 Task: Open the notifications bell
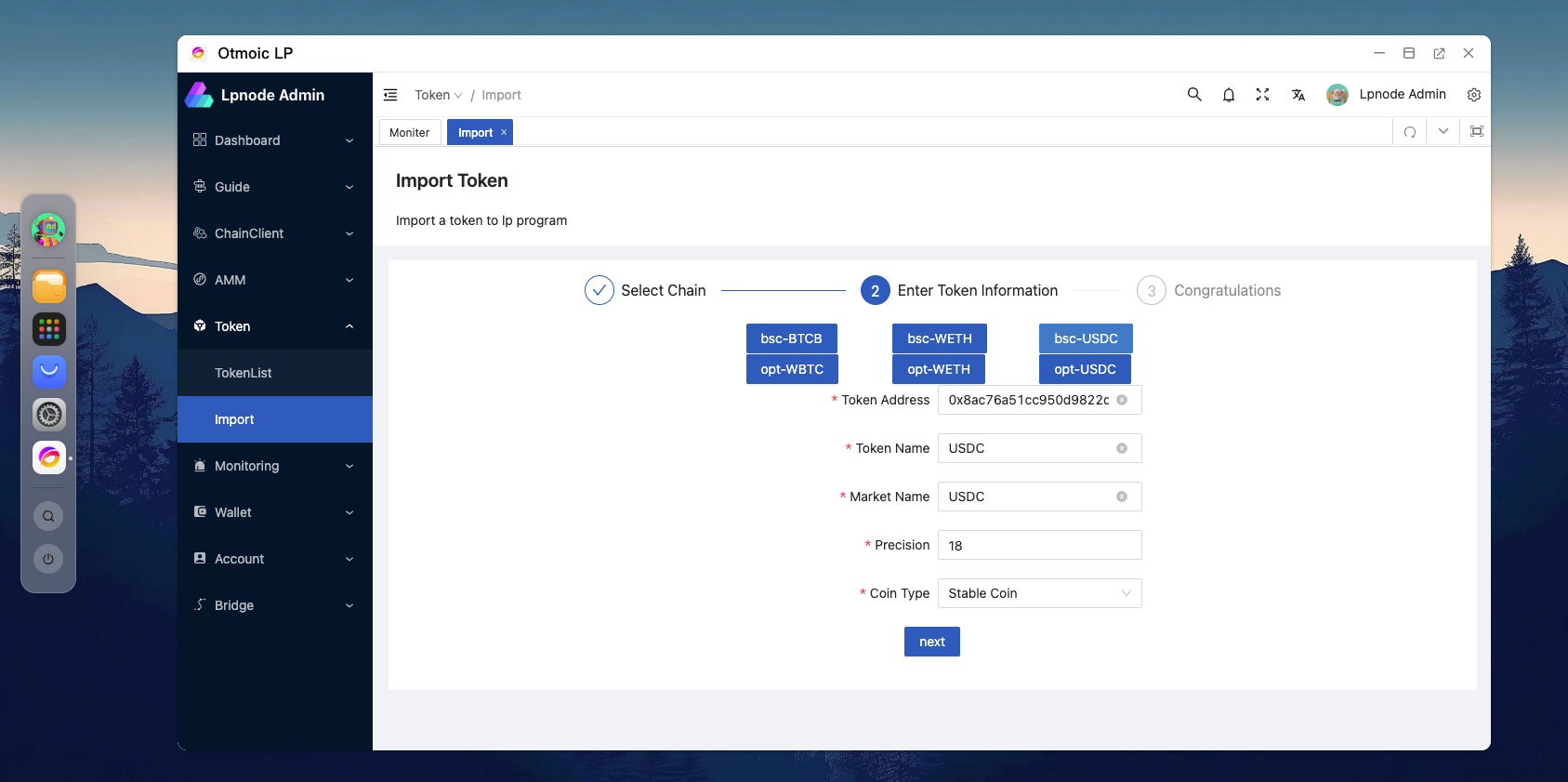point(1229,95)
